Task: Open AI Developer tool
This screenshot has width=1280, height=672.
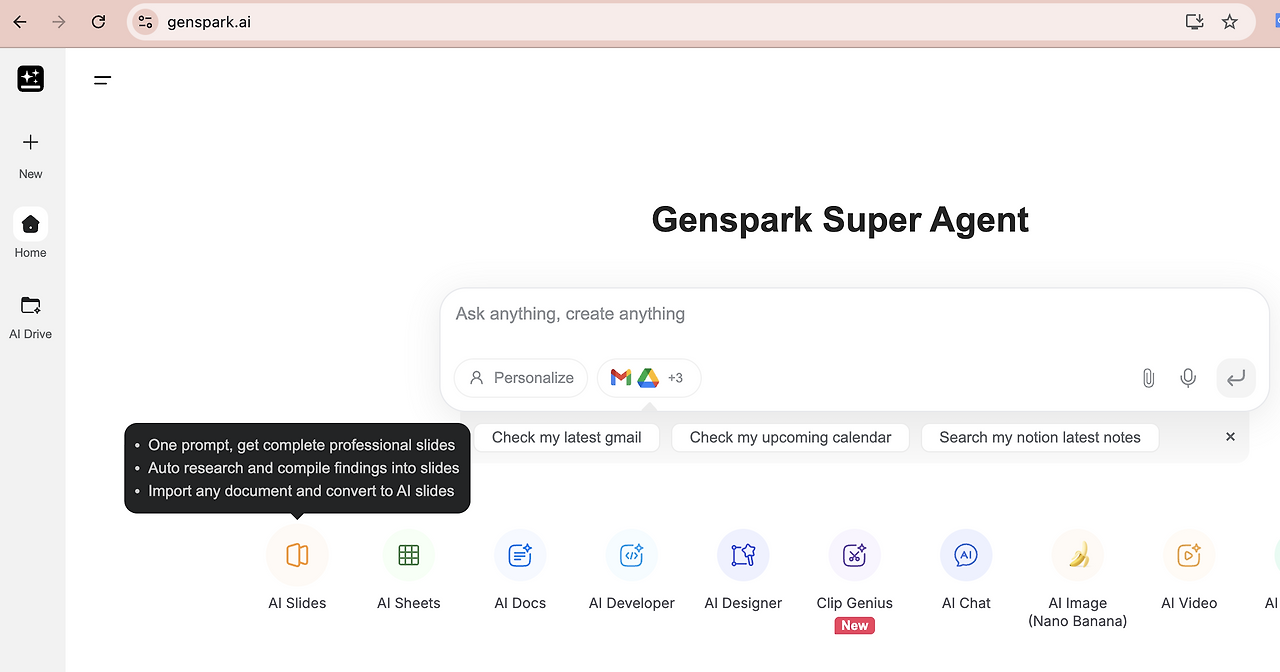Action: (632, 555)
